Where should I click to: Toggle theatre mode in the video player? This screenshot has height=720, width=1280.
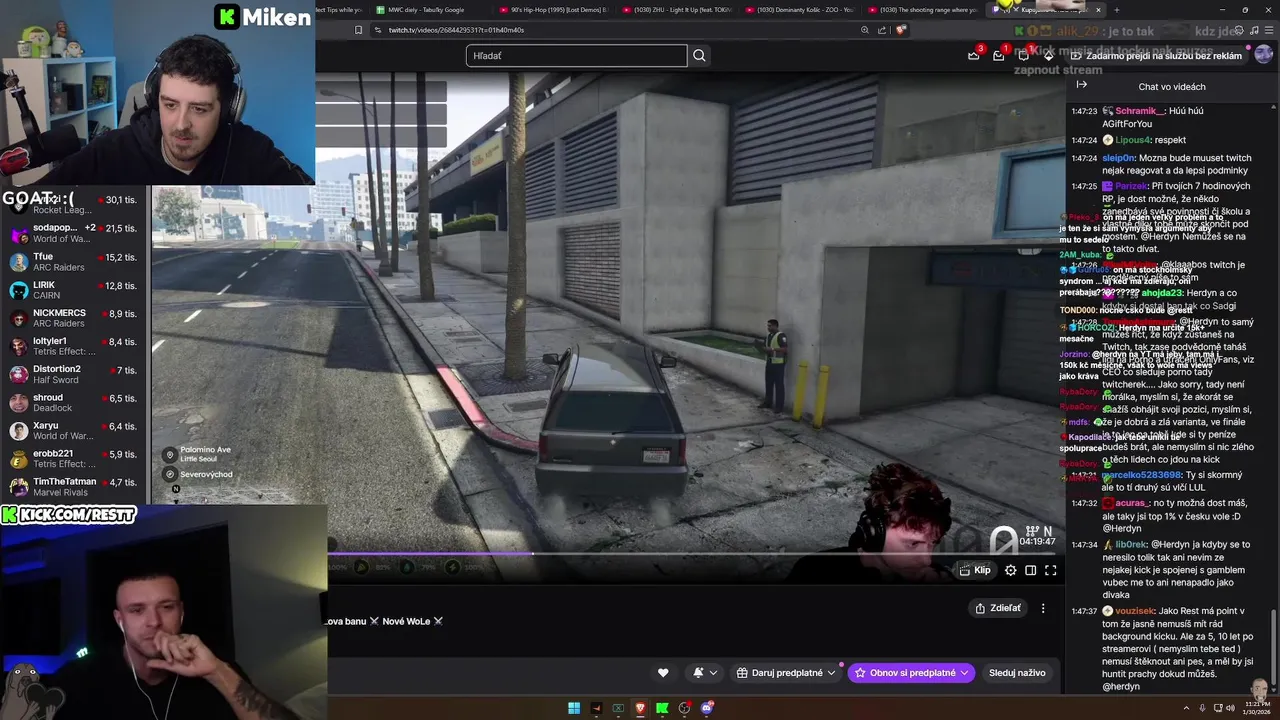1030,570
